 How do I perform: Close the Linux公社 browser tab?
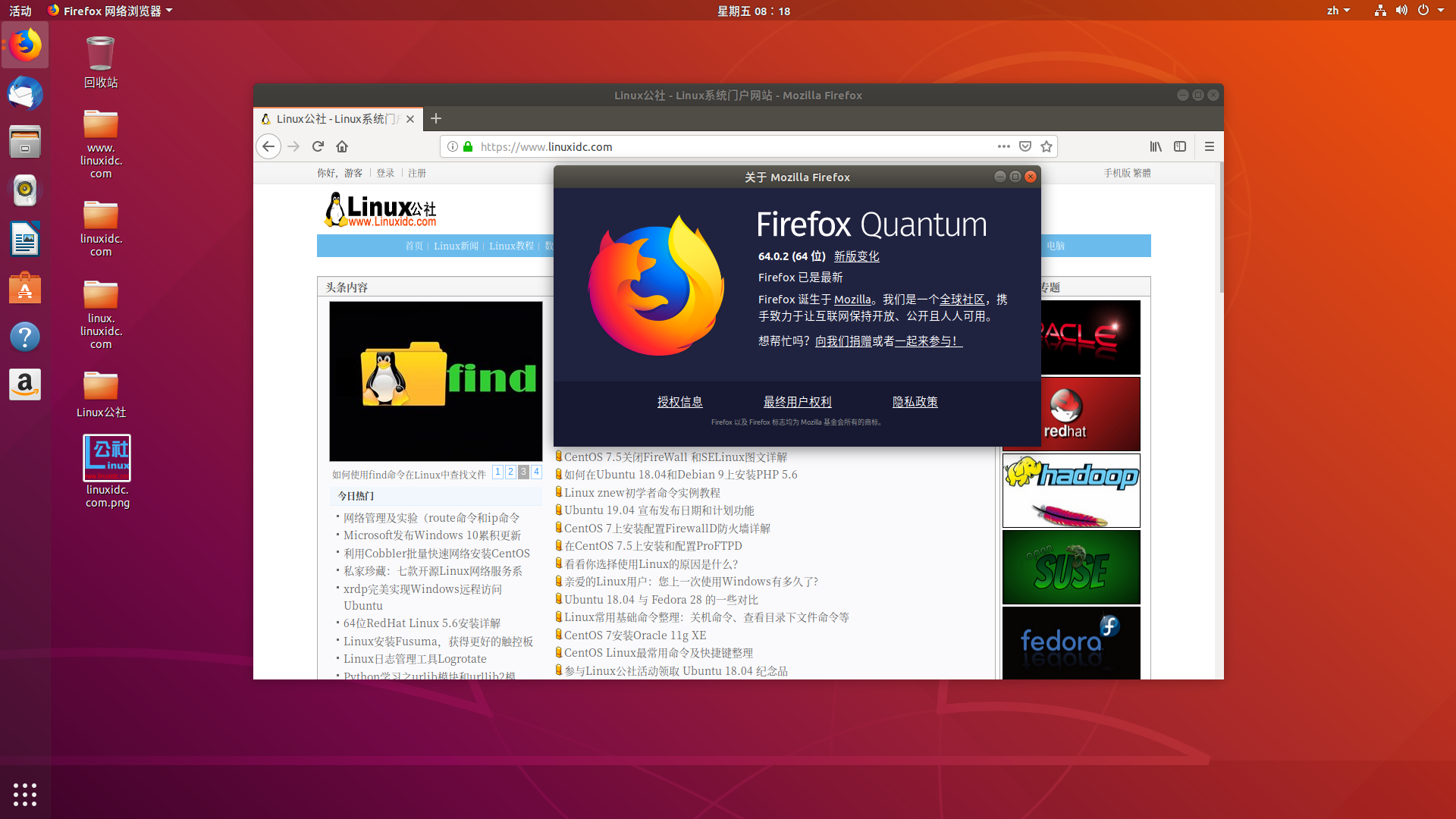(x=410, y=119)
